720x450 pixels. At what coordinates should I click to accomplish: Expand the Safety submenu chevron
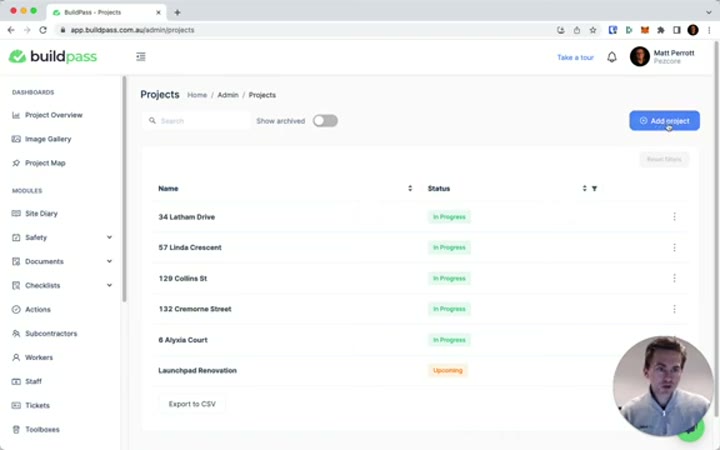pos(109,237)
